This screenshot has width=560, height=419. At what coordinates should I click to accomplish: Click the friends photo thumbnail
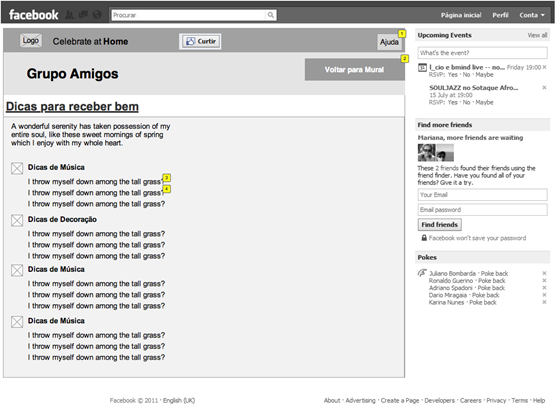point(436,153)
